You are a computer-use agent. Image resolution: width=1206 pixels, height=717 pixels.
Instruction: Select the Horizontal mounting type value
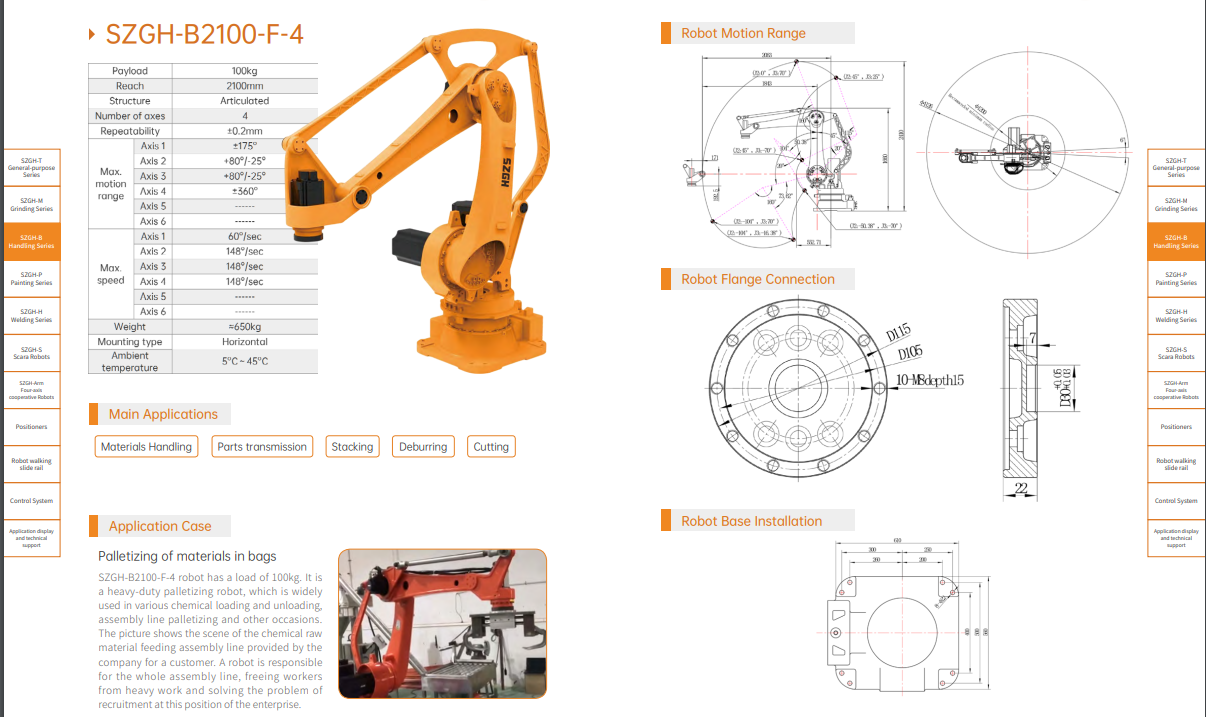pyautogui.click(x=245, y=342)
